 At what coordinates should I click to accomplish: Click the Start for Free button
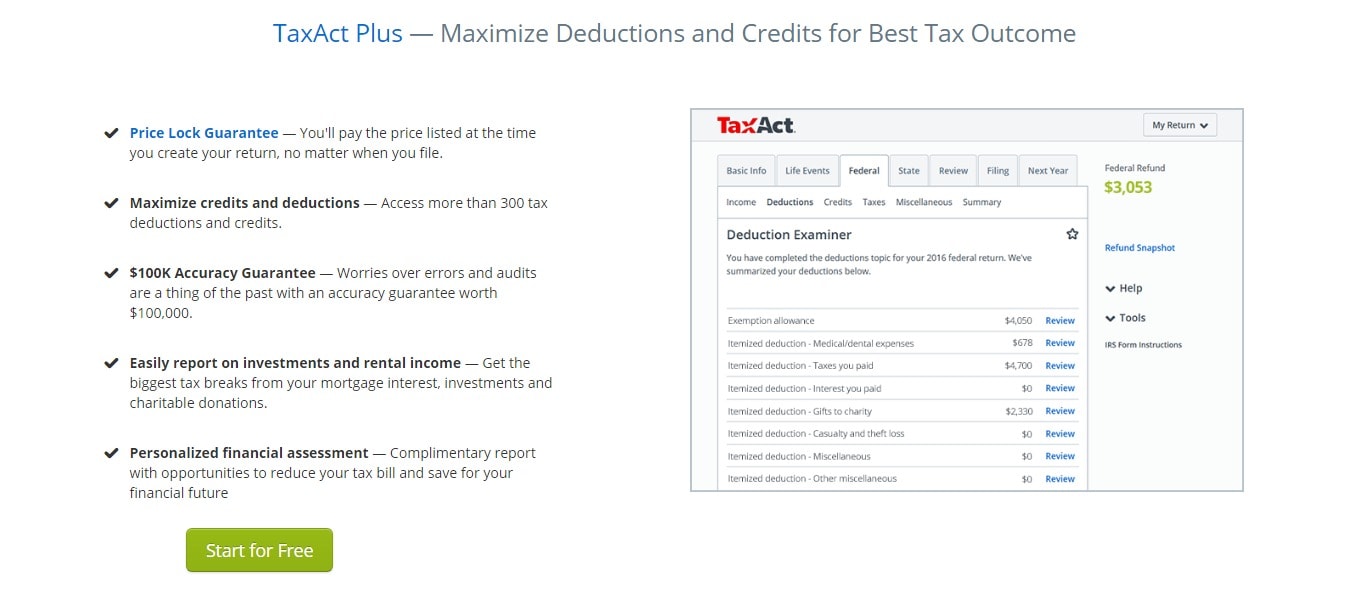pos(259,550)
